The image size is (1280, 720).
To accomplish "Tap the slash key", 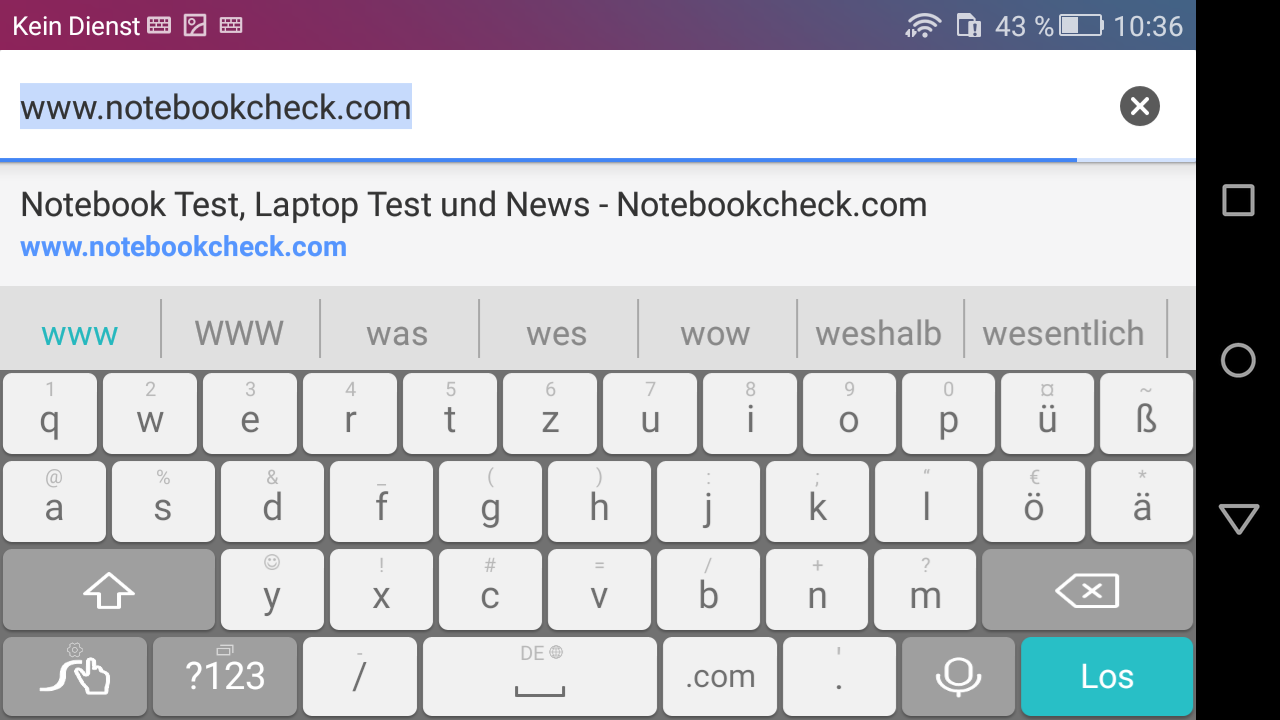I will [359, 677].
